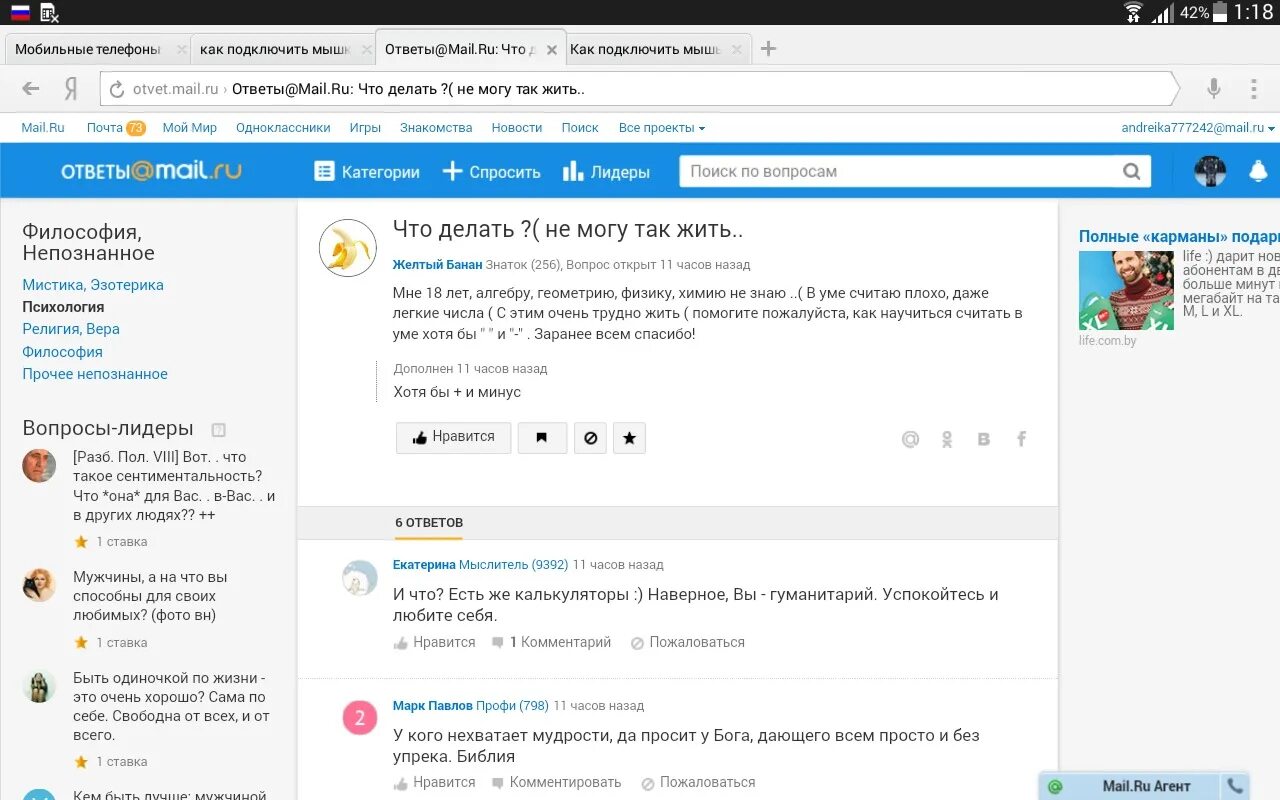Share question via Facebook icon
Viewport: 1280px width, 800px height.
point(1021,439)
